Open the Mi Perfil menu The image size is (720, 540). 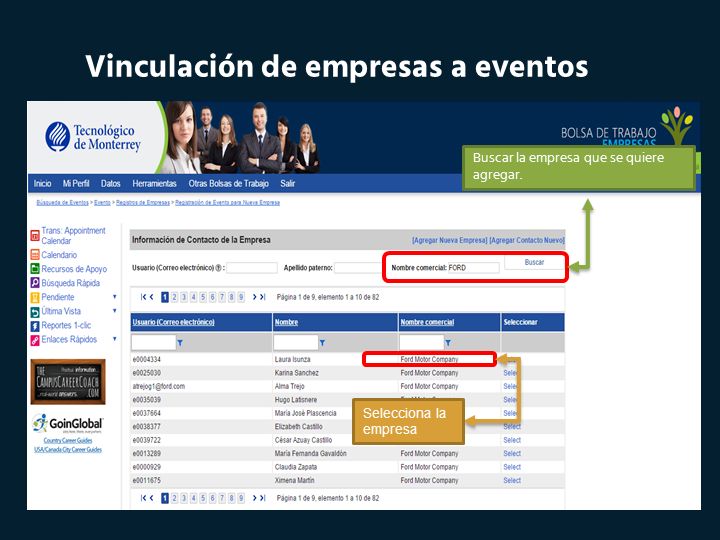click(76, 183)
